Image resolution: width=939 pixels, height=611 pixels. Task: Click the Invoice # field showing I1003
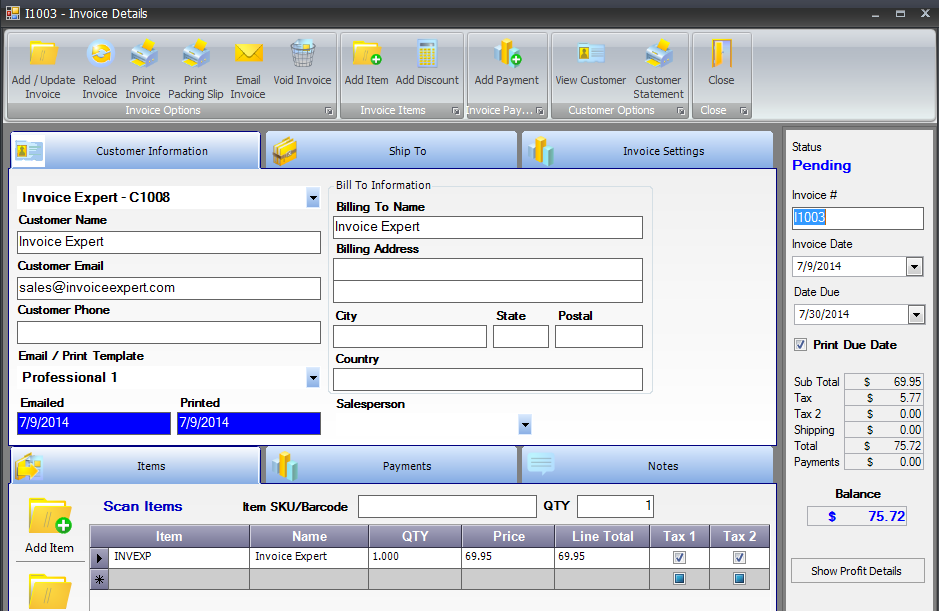coord(857,218)
